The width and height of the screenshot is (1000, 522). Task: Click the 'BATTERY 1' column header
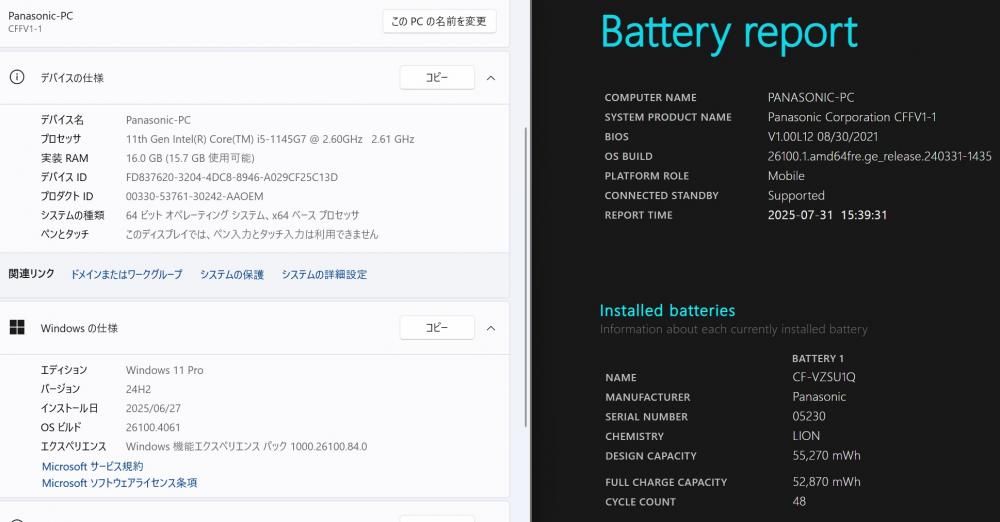[818, 359]
